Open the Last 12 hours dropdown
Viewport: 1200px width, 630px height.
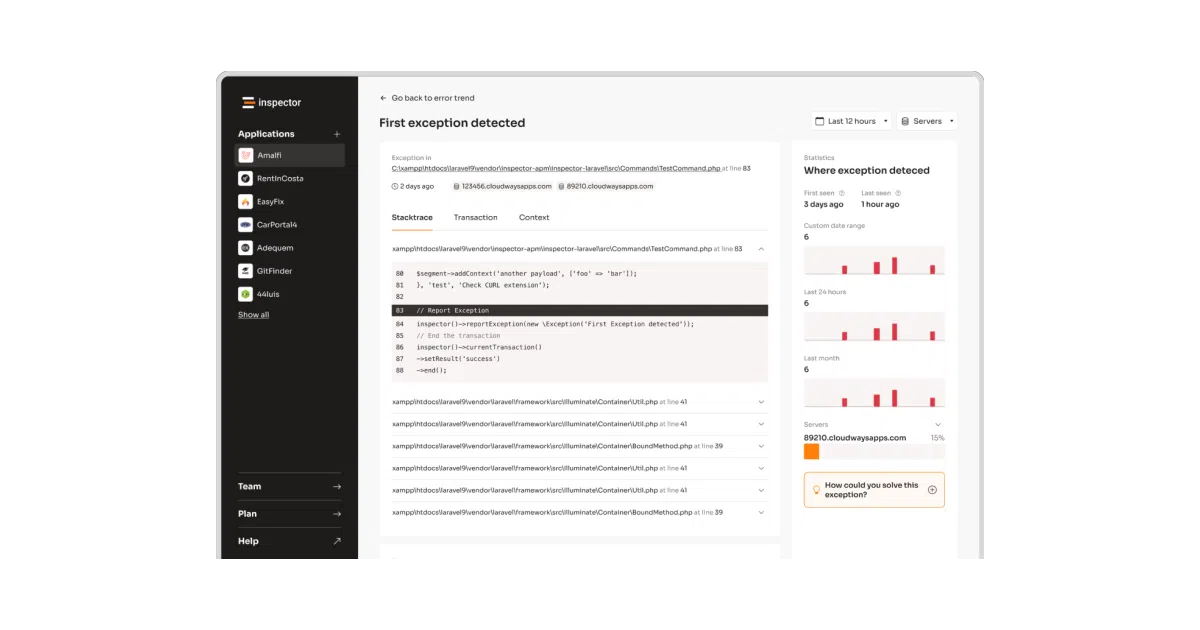pos(851,121)
